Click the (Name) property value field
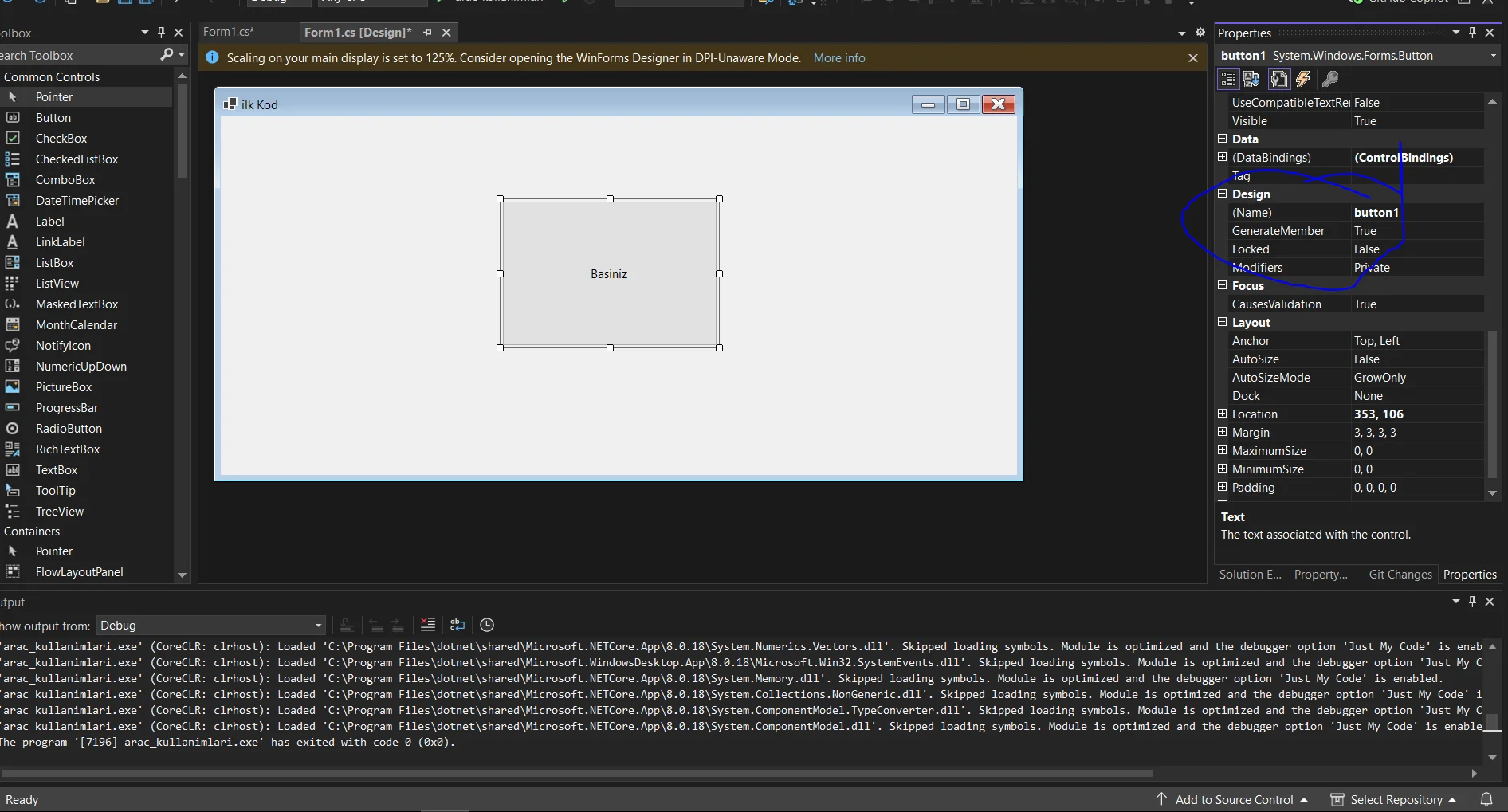 click(x=1416, y=213)
